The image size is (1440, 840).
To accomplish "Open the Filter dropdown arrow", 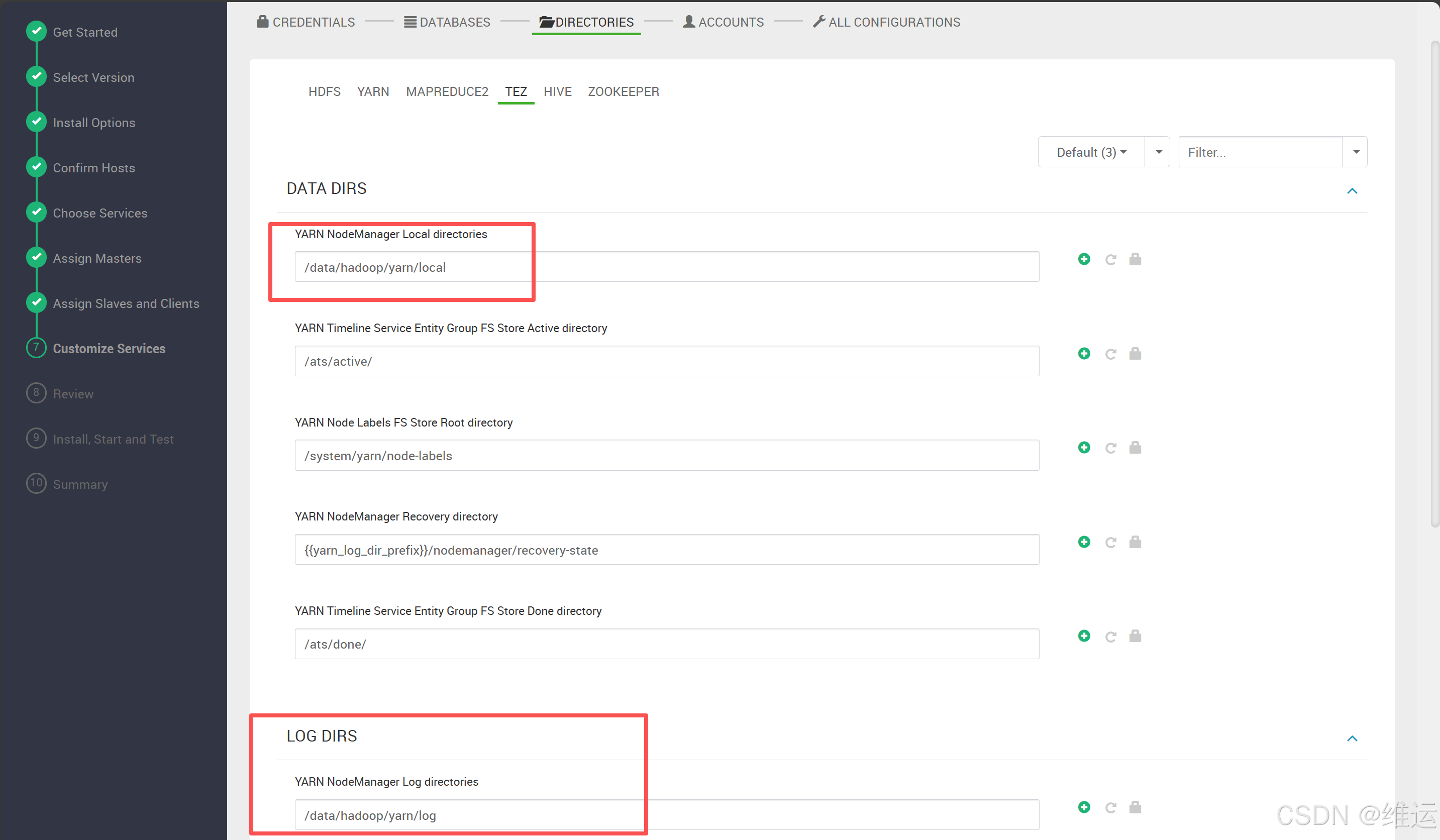I will coord(1356,152).
